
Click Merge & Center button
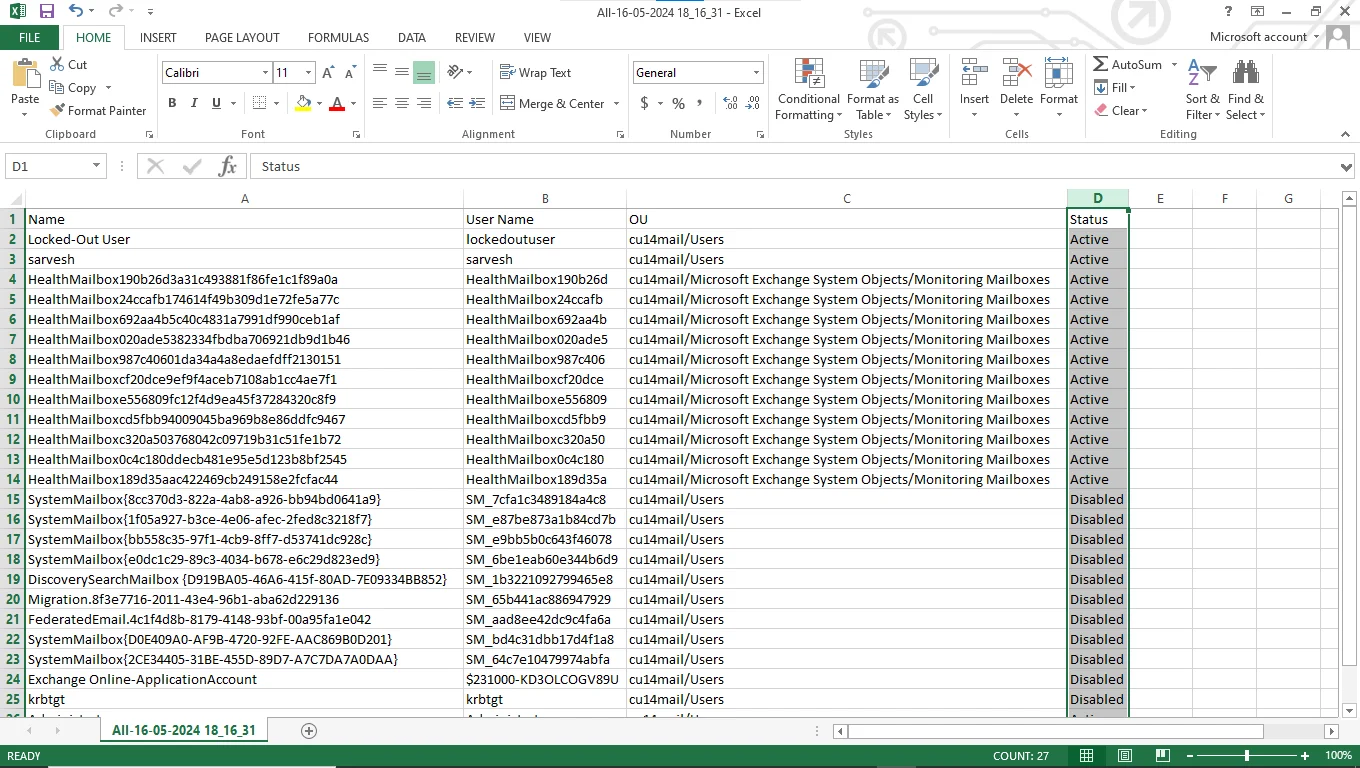click(x=553, y=103)
